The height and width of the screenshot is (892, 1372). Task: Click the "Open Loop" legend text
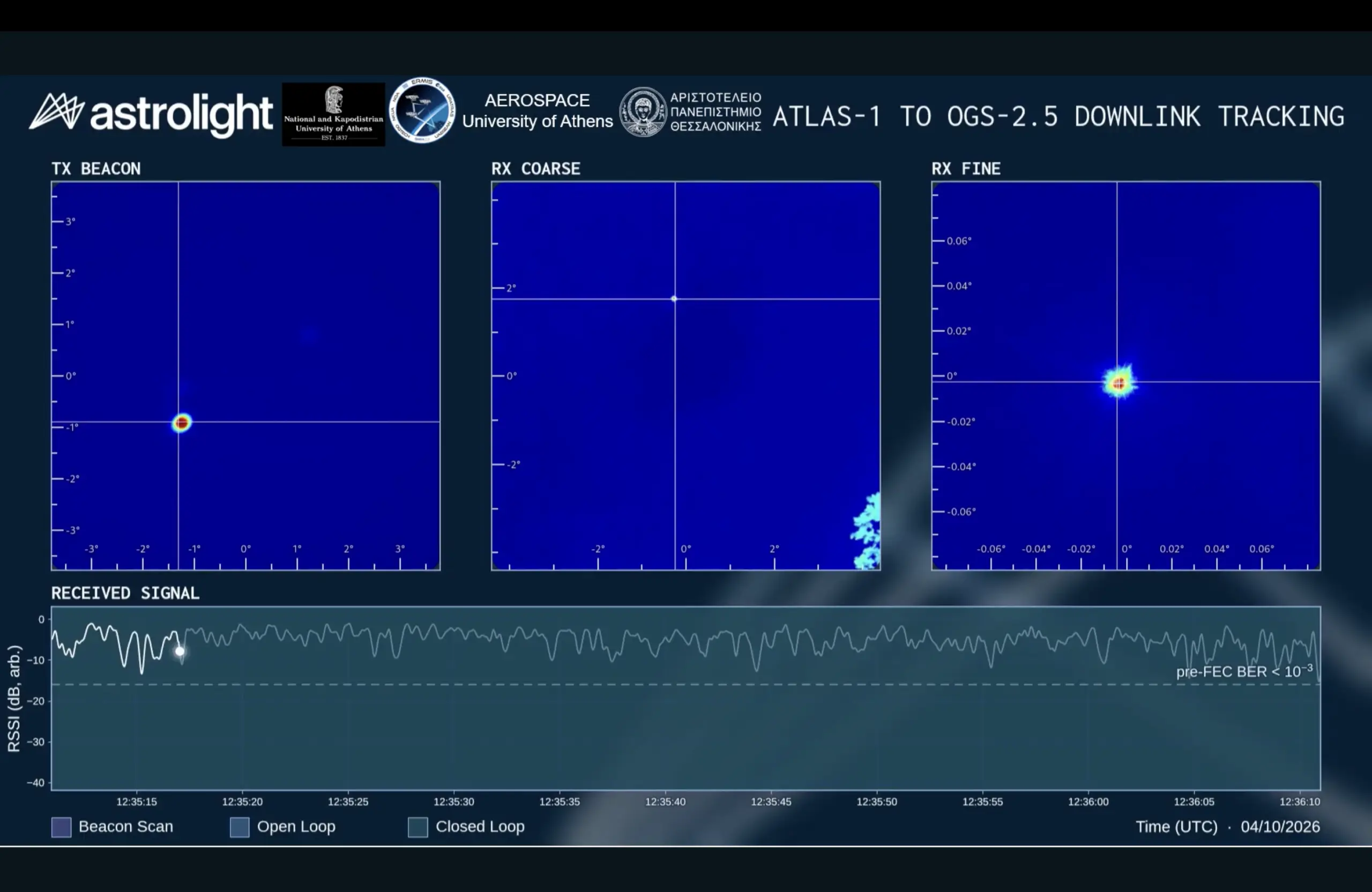click(x=296, y=827)
